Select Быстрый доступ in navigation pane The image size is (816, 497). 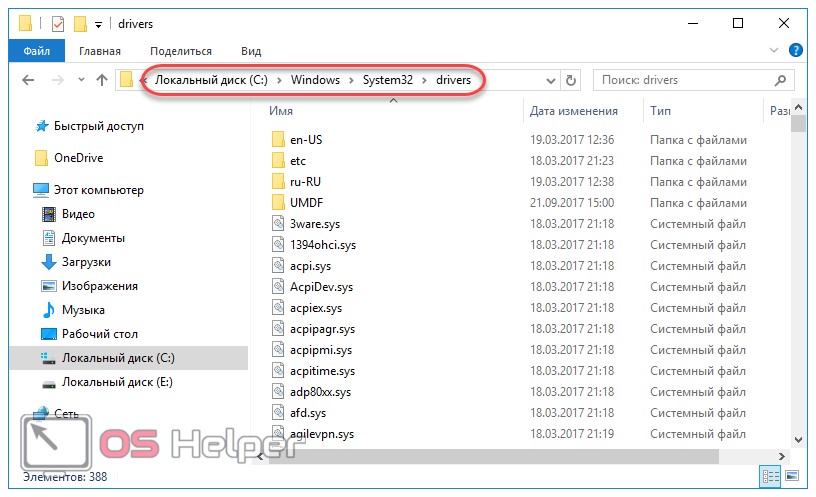point(98,126)
